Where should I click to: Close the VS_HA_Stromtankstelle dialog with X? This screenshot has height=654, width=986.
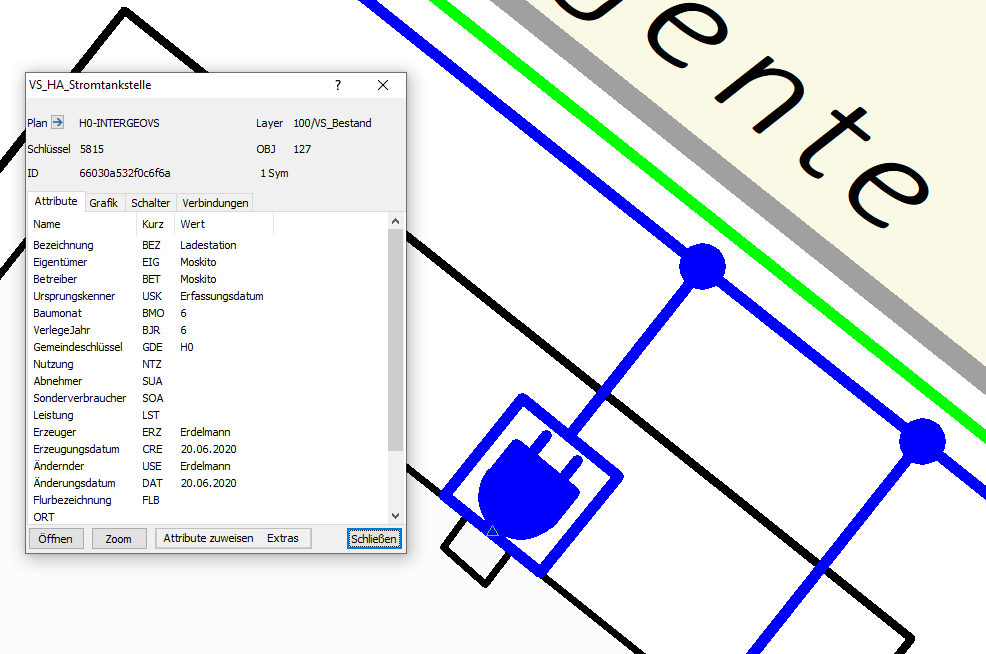point(383,86)
